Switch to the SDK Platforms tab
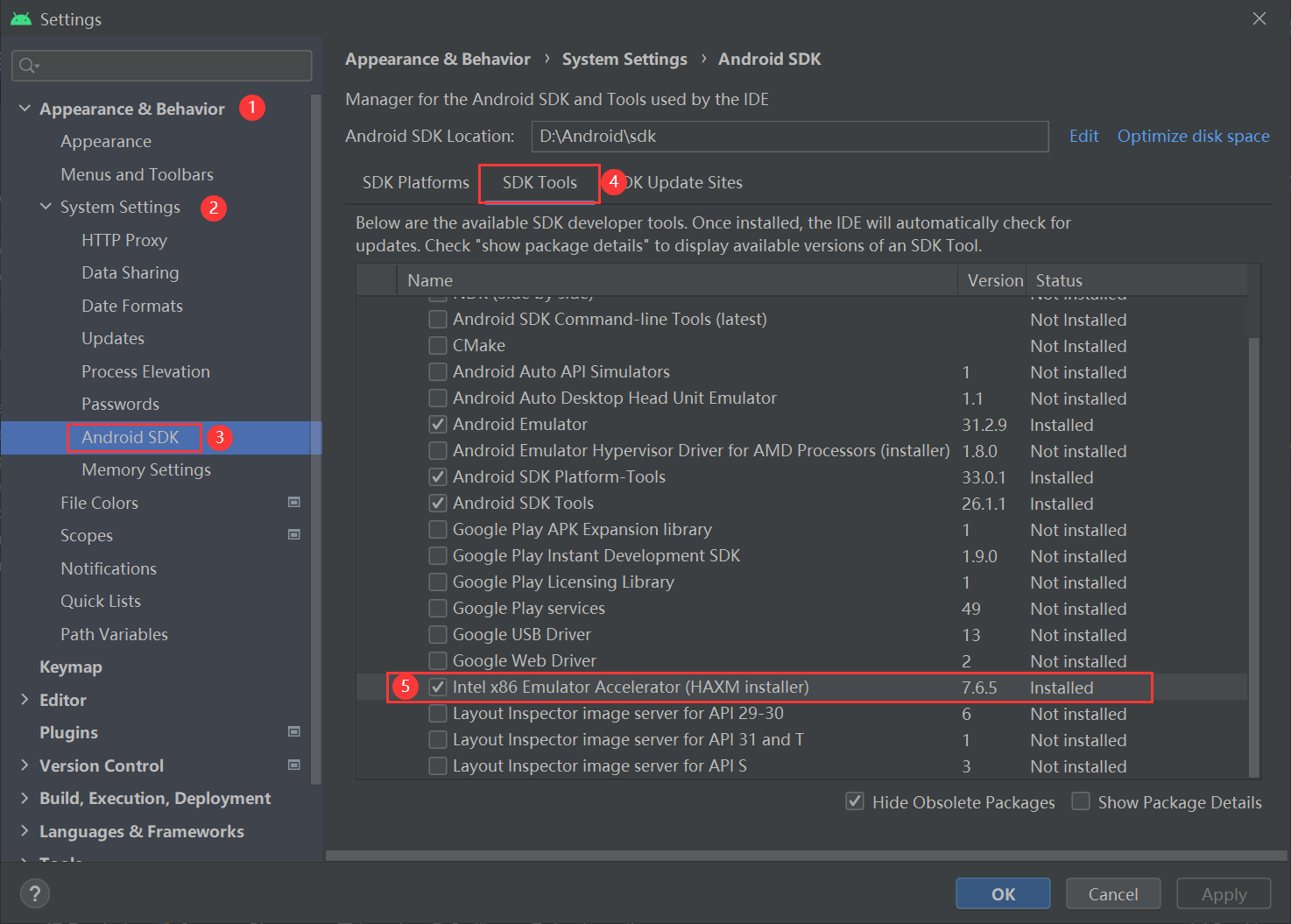The width and height of the screenshot is (1291, 924). click(416, 182)
